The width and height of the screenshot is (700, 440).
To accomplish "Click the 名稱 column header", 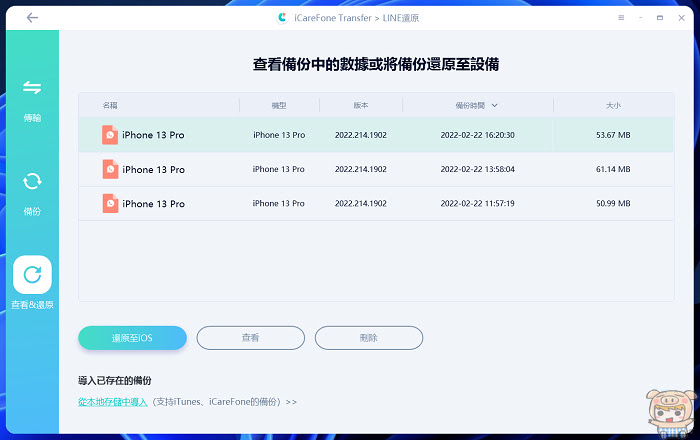I will pos(110,105).
